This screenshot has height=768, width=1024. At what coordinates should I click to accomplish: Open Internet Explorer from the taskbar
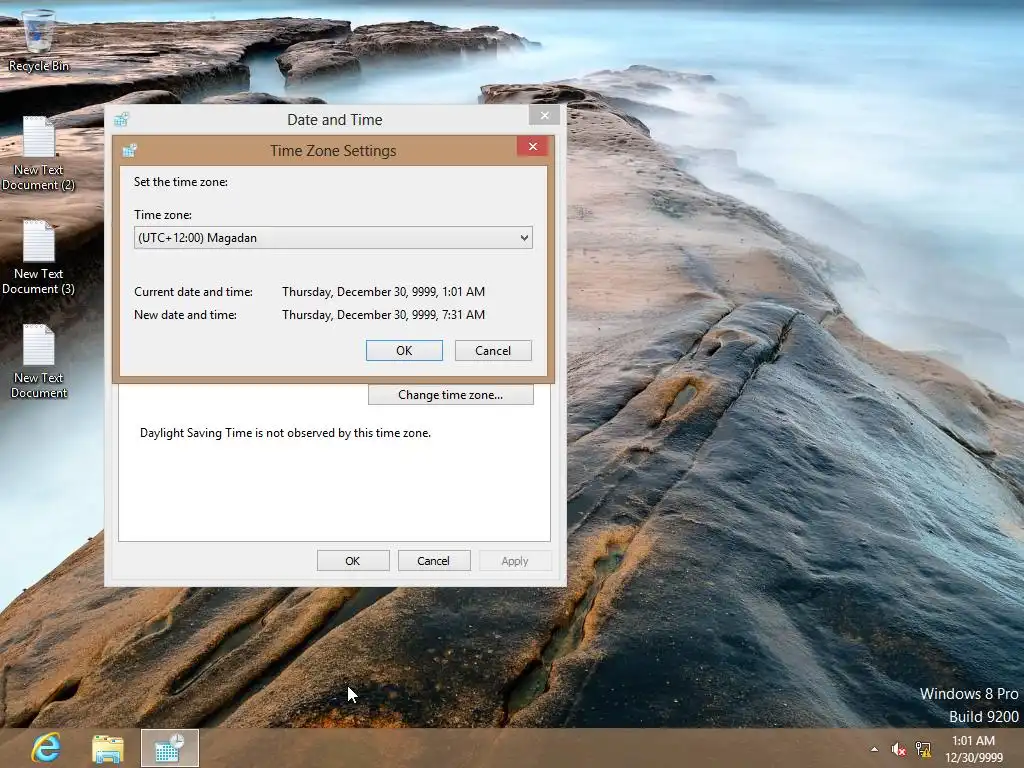coord(46,748)
